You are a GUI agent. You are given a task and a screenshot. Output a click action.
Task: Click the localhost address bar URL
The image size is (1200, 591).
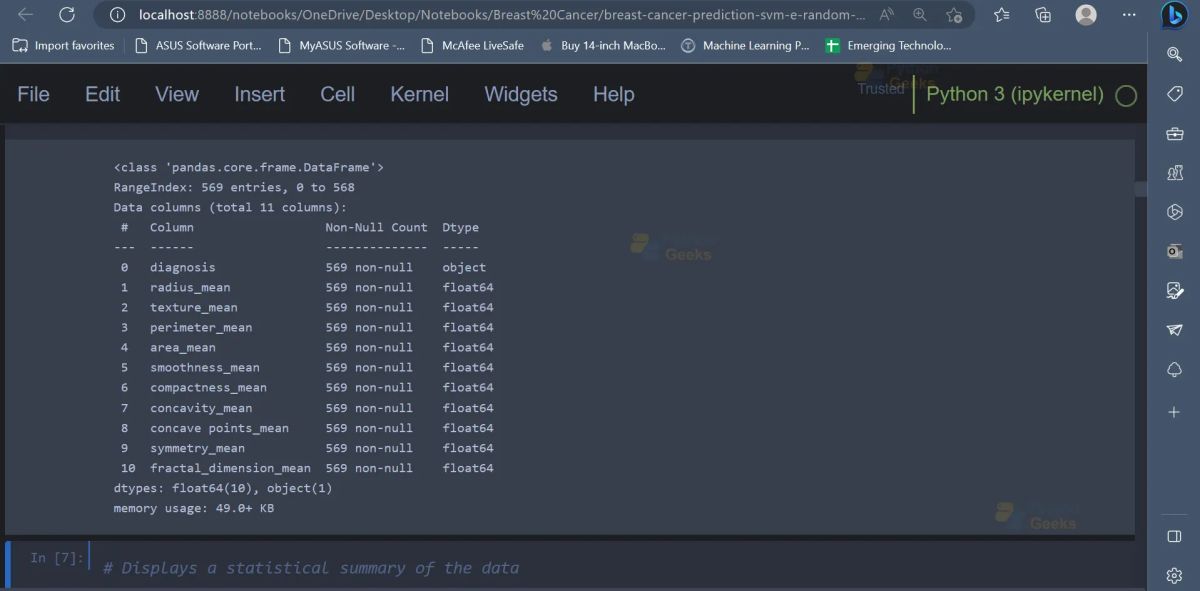point(502,15)
